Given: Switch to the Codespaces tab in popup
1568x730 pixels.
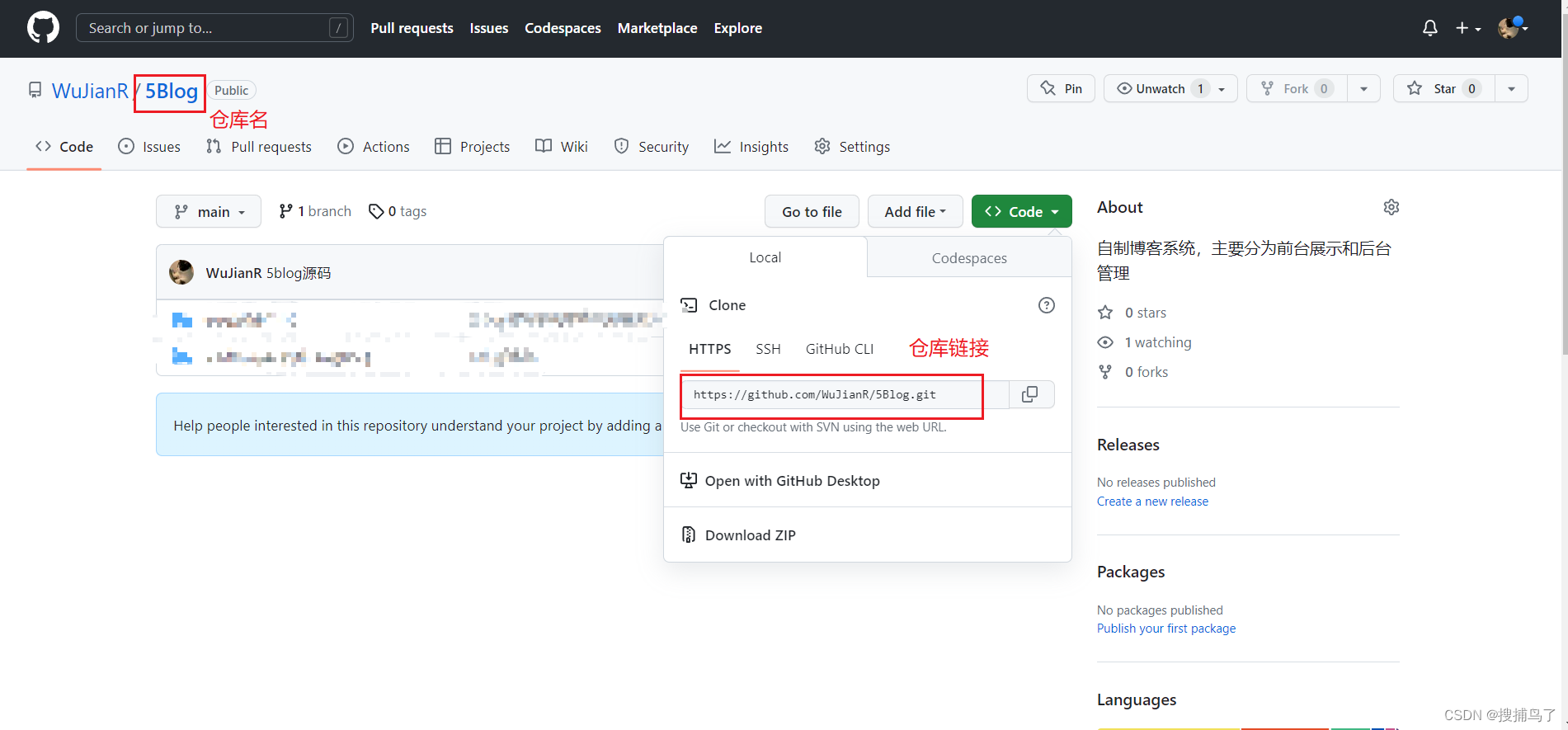Looking at the screenshot, I should pos(969,258).
